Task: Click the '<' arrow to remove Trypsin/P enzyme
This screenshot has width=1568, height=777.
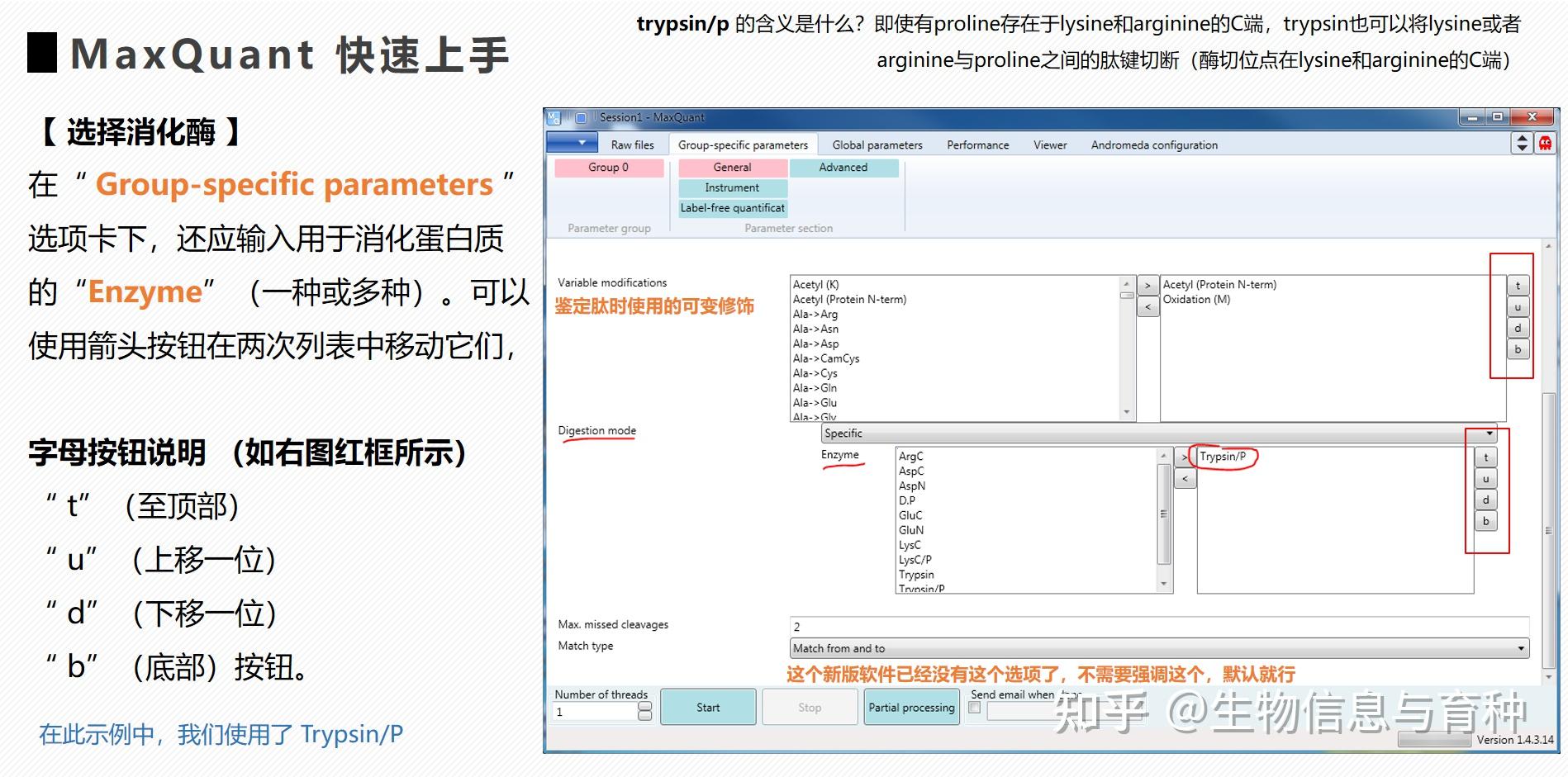Action: tap(1184, 479)
